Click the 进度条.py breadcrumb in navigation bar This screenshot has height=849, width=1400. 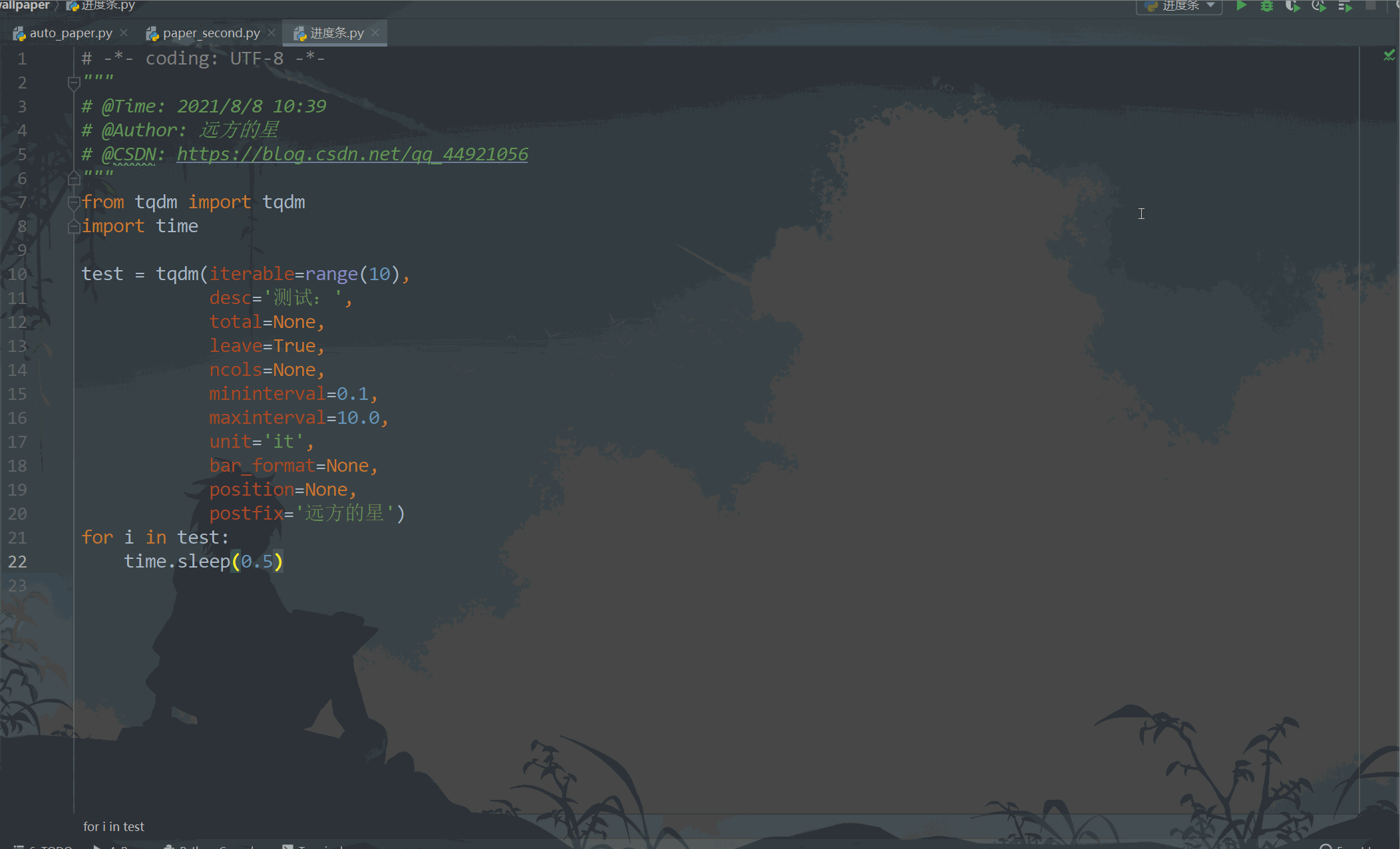[108, 5]
